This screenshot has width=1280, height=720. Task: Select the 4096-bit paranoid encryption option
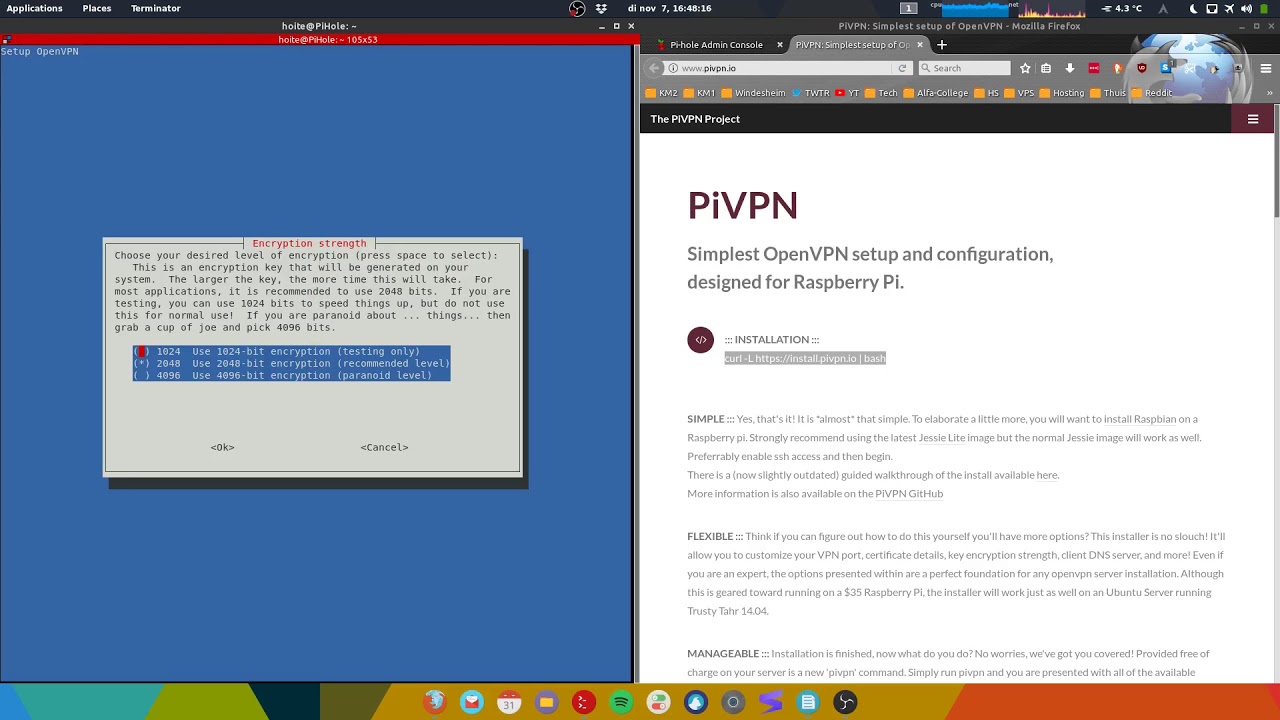pyautogui.click(x=291, y=375)
